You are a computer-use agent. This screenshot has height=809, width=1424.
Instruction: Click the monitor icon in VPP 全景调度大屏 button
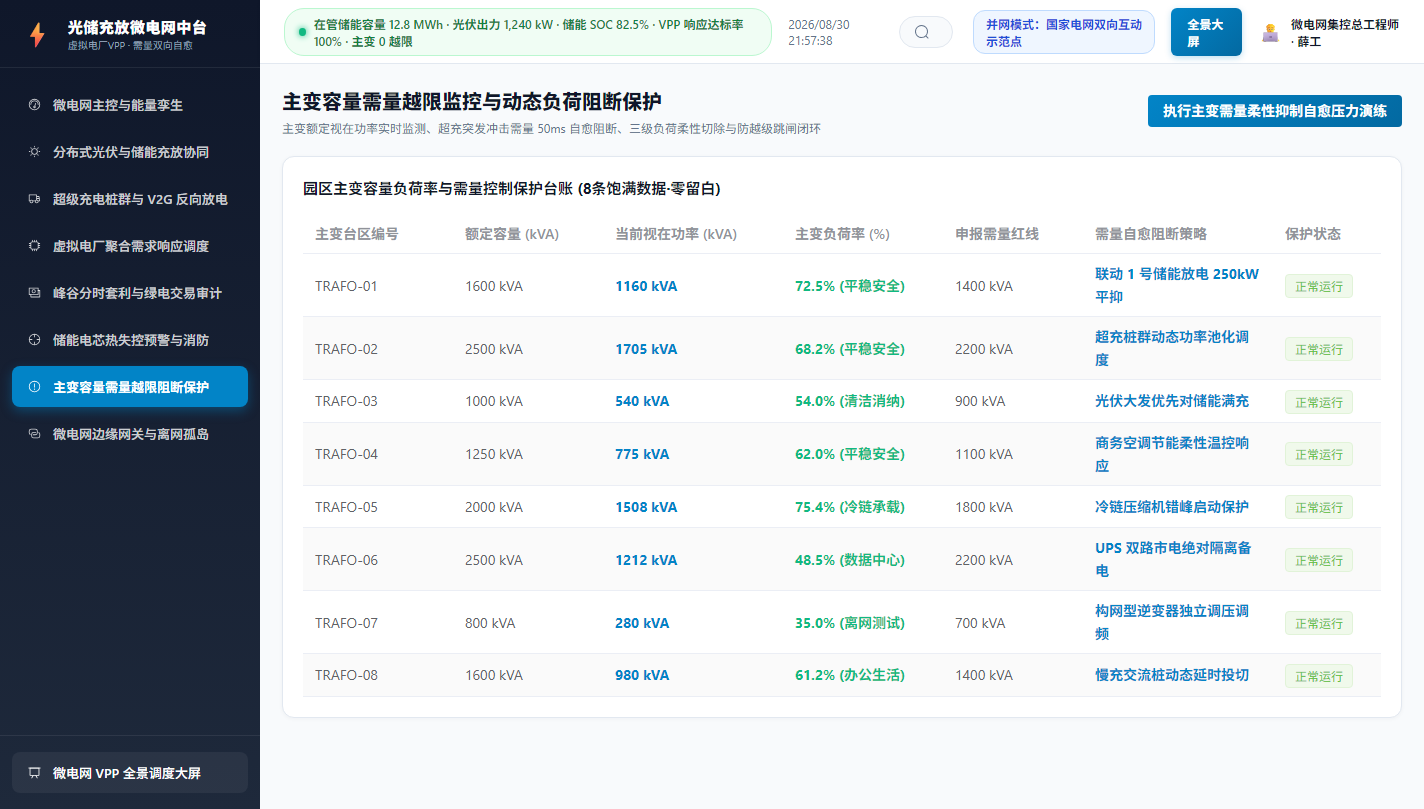[34, 773]
